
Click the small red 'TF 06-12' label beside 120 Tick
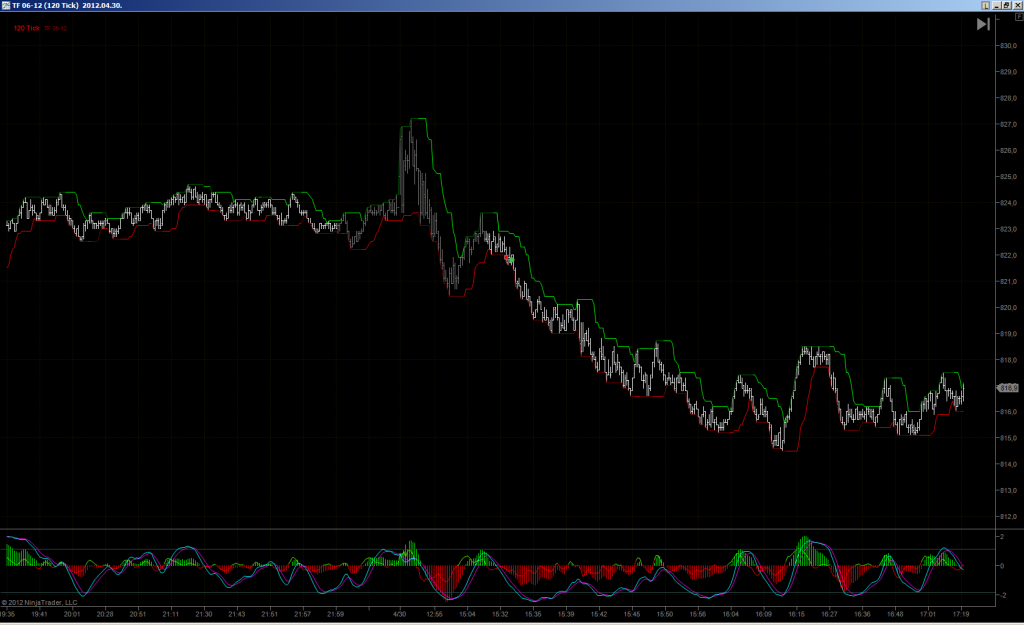pos(56,29)
